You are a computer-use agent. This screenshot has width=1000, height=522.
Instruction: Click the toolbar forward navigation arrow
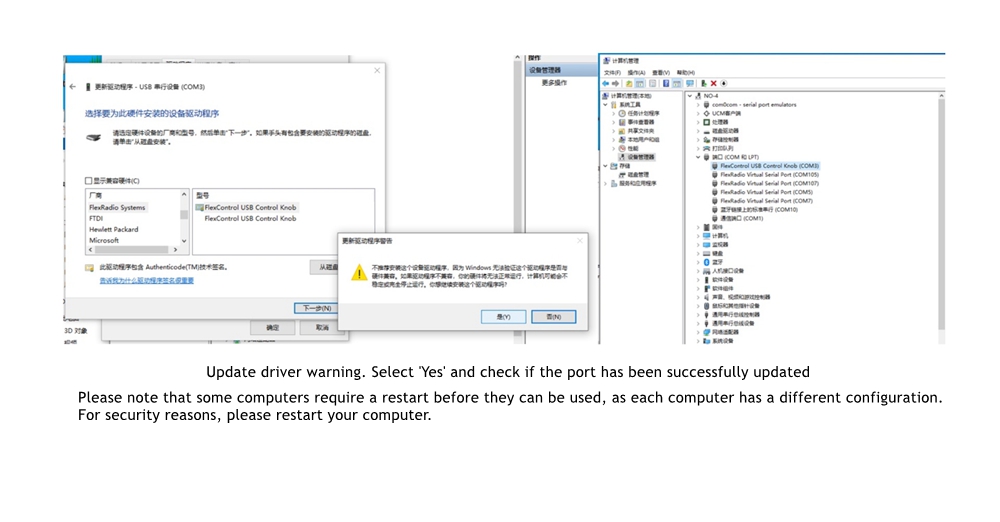[617, 83]
